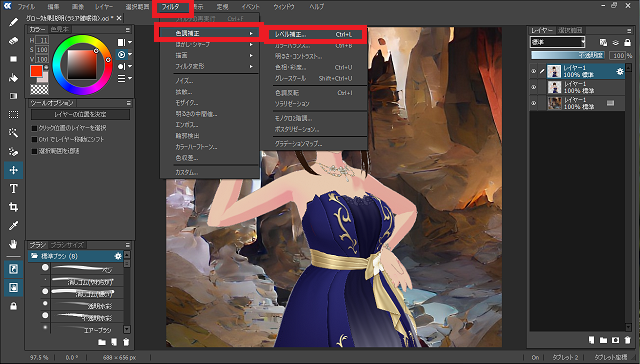Image resolution: width=640 pixels, height=364 pixels.
Task: Activate the Text tool
Action: pyautogui.click(x=13, y=189)
